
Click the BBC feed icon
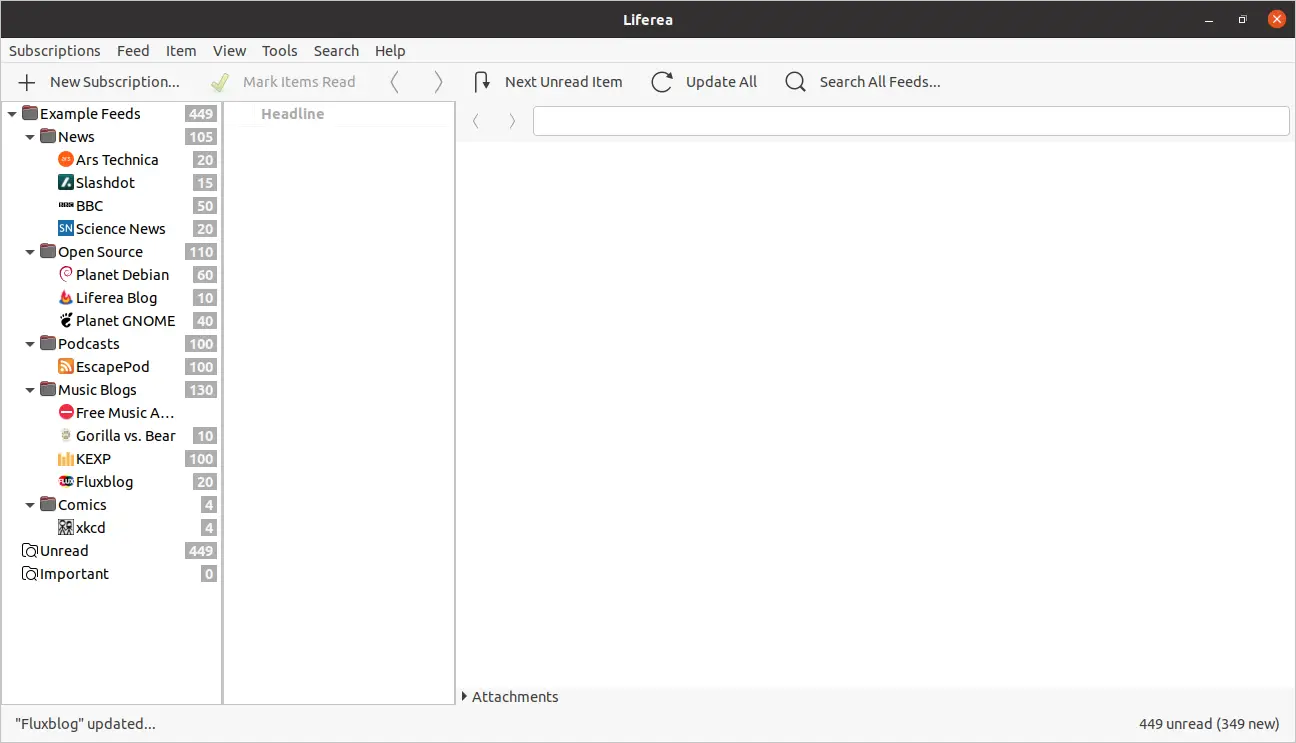66,206
